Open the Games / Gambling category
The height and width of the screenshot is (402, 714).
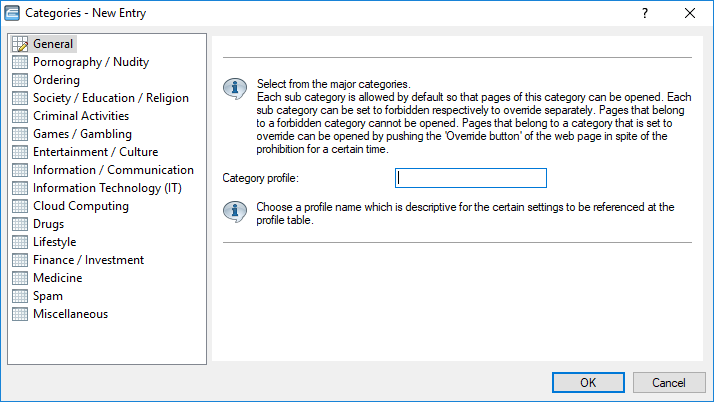coord(82,134)
